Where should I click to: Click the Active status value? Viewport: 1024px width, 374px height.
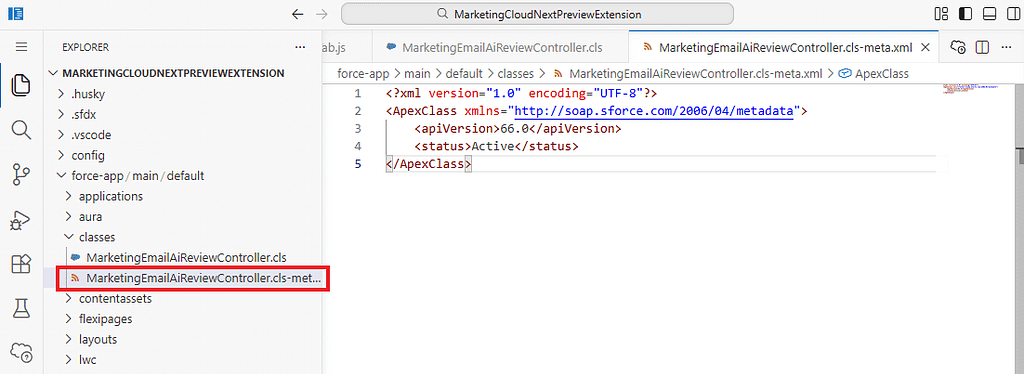tap(493, 146)
